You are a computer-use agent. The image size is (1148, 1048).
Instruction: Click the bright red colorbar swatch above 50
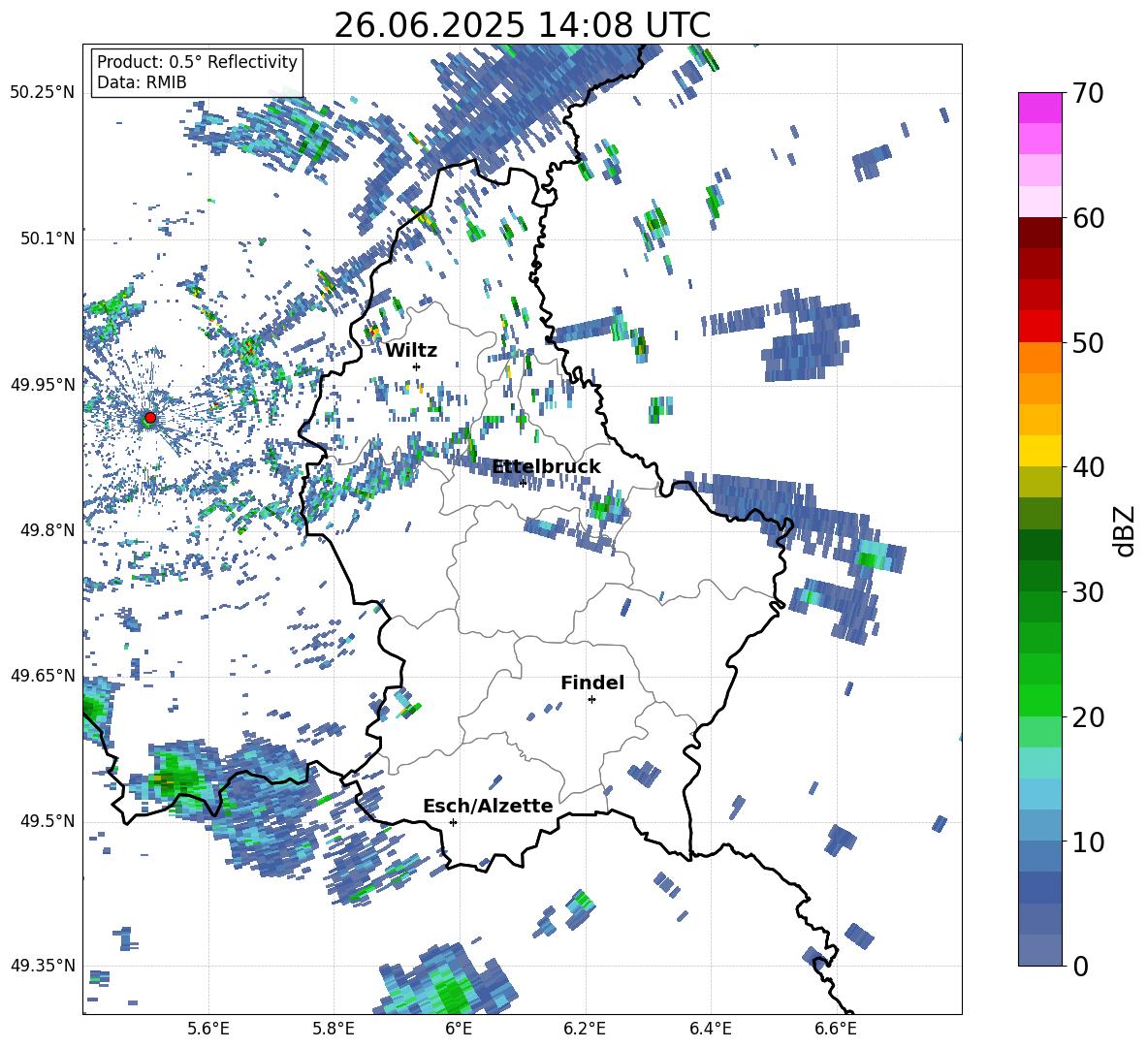[1039, 327]
